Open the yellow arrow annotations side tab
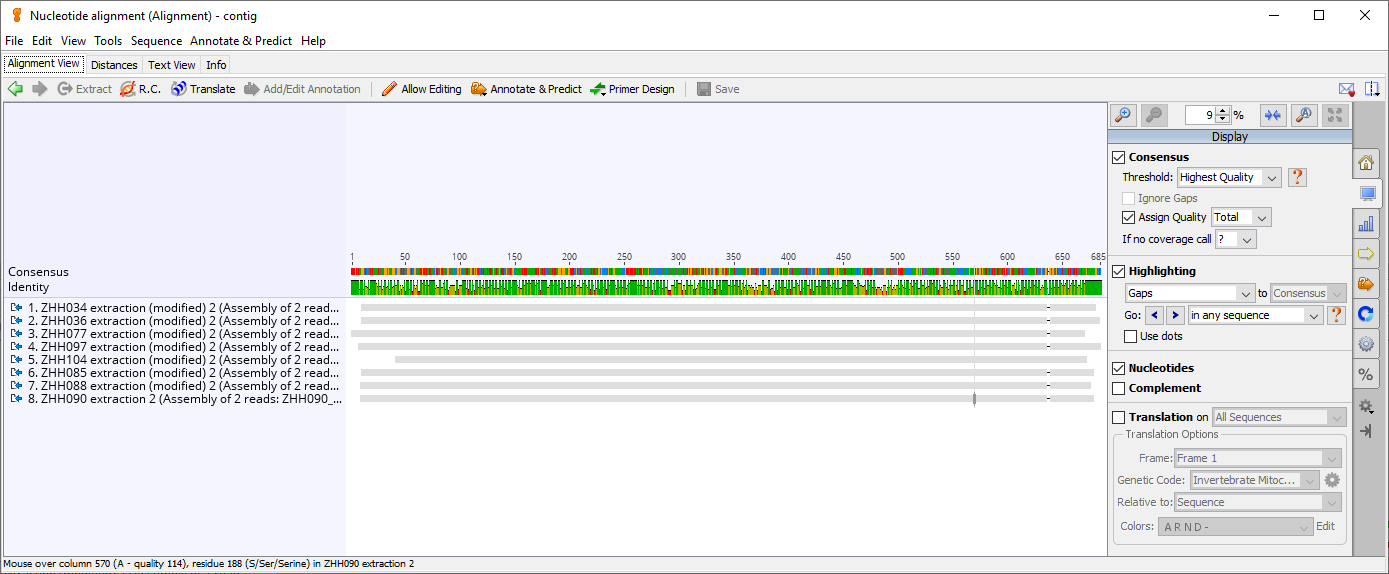The image size is (1389, 574). 1366,254
